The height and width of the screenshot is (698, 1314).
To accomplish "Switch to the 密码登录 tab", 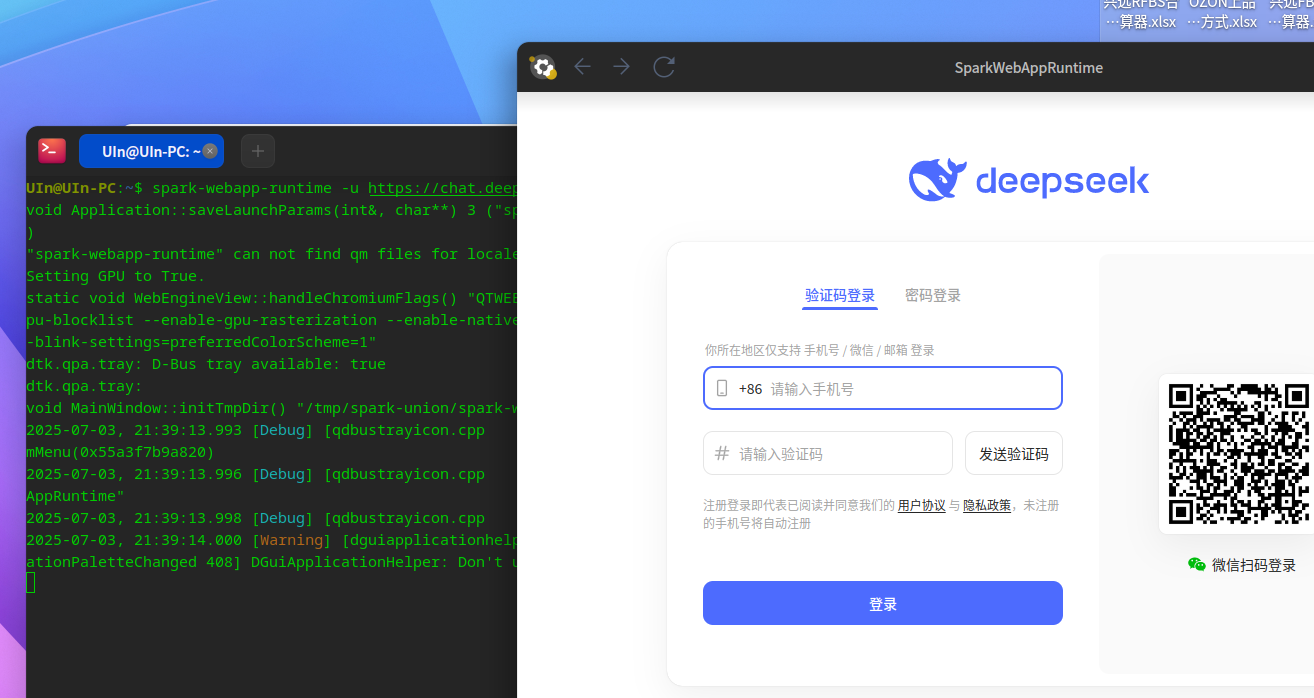I will coord(933,296).
